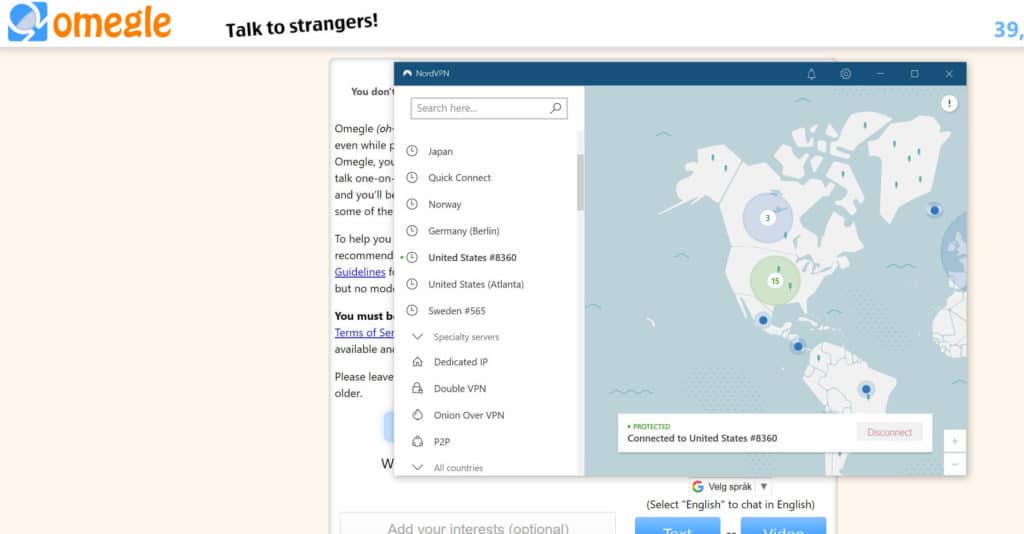Choose Double VPN specialty server
This screenshot has width=1024, height=534.
pos(460,388)
